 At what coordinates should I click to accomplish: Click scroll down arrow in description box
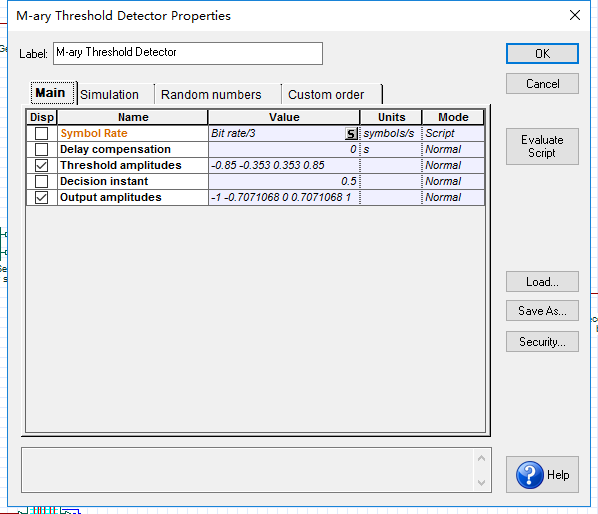click(481, 482)
